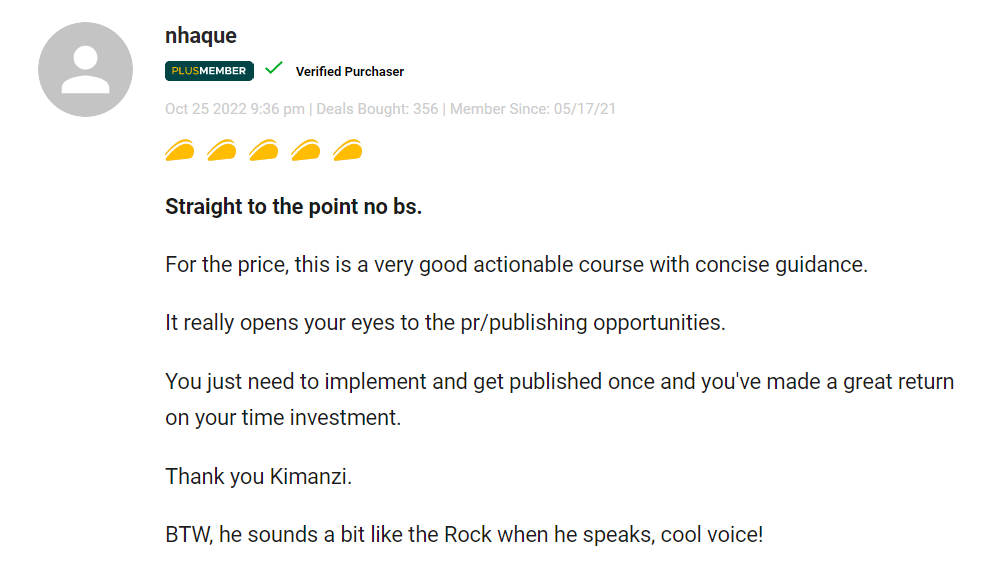This screenshot has height=582, width=982.
Task: Click the sentence about concise guidance
Action: (517, 265)
